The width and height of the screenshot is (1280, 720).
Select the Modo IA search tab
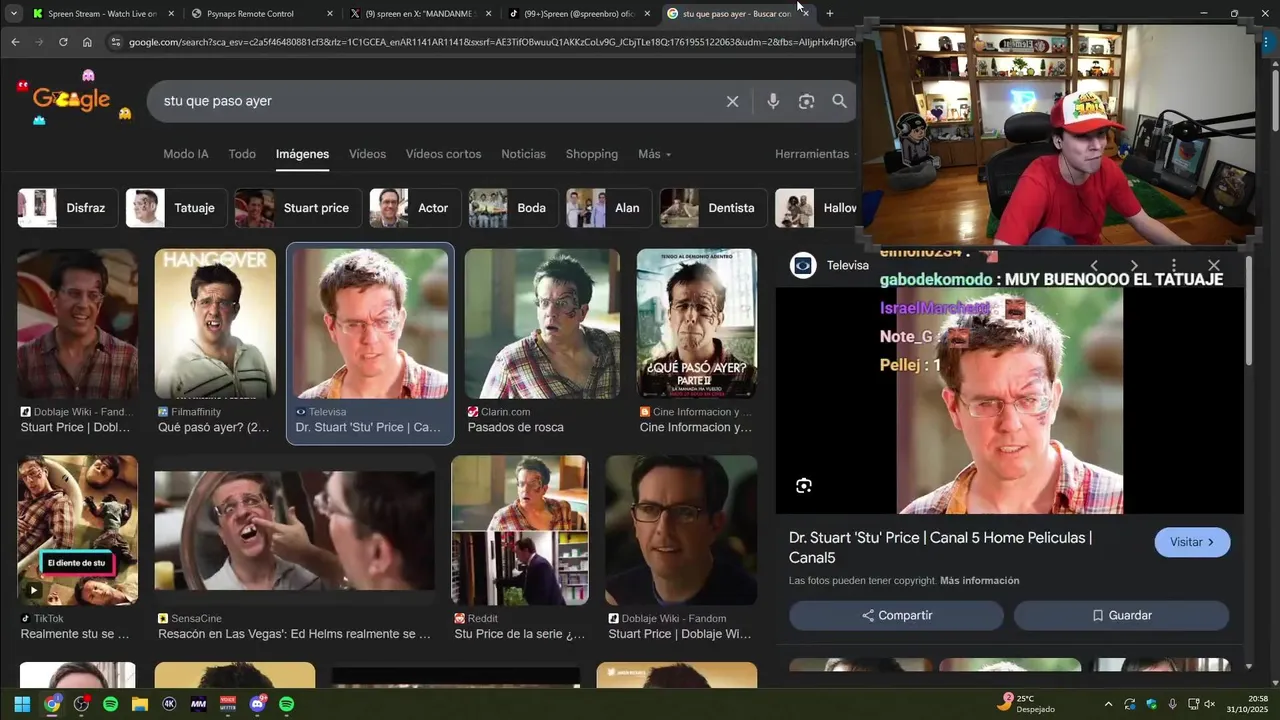pyautogui.click(x=186, y=154)
